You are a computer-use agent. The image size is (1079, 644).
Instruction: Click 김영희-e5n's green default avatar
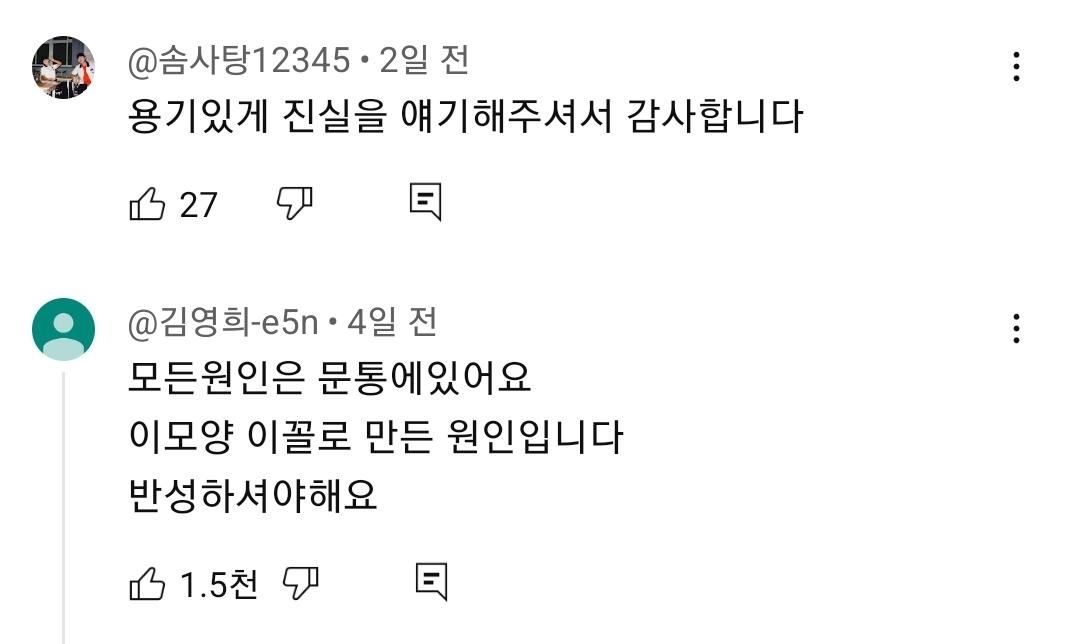(64, 329)
